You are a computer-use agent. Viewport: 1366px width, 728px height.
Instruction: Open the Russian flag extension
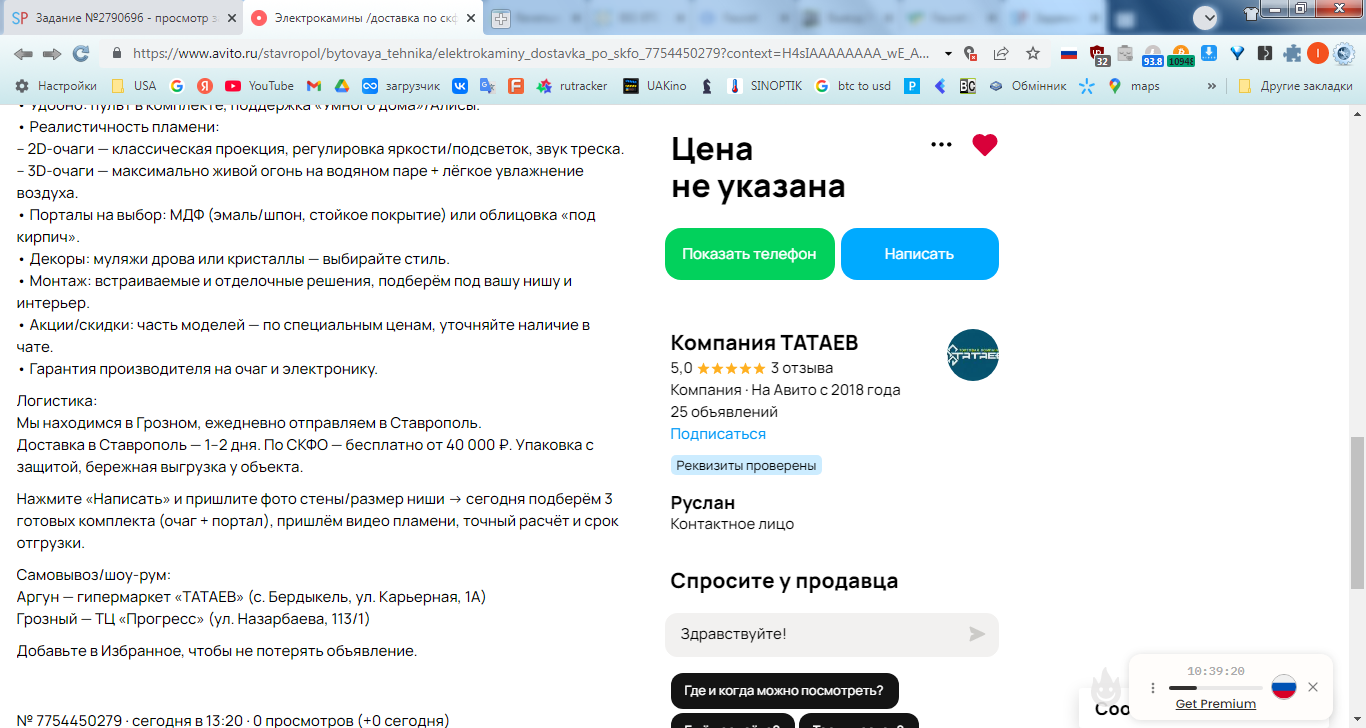1069,53
